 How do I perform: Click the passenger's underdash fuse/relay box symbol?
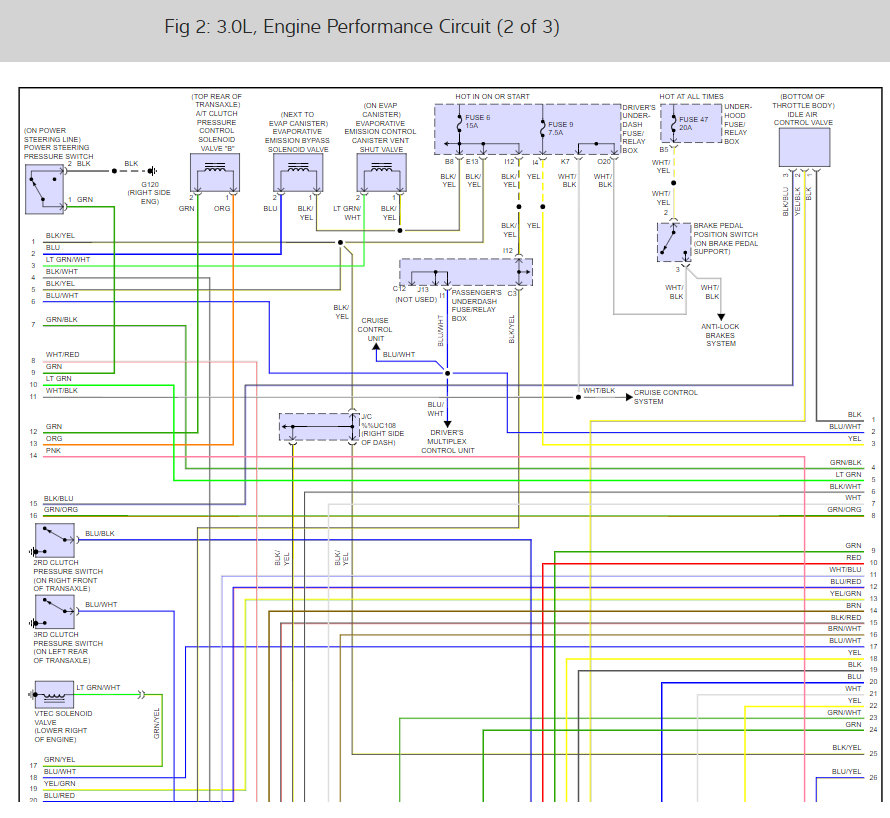pos(466,272)
